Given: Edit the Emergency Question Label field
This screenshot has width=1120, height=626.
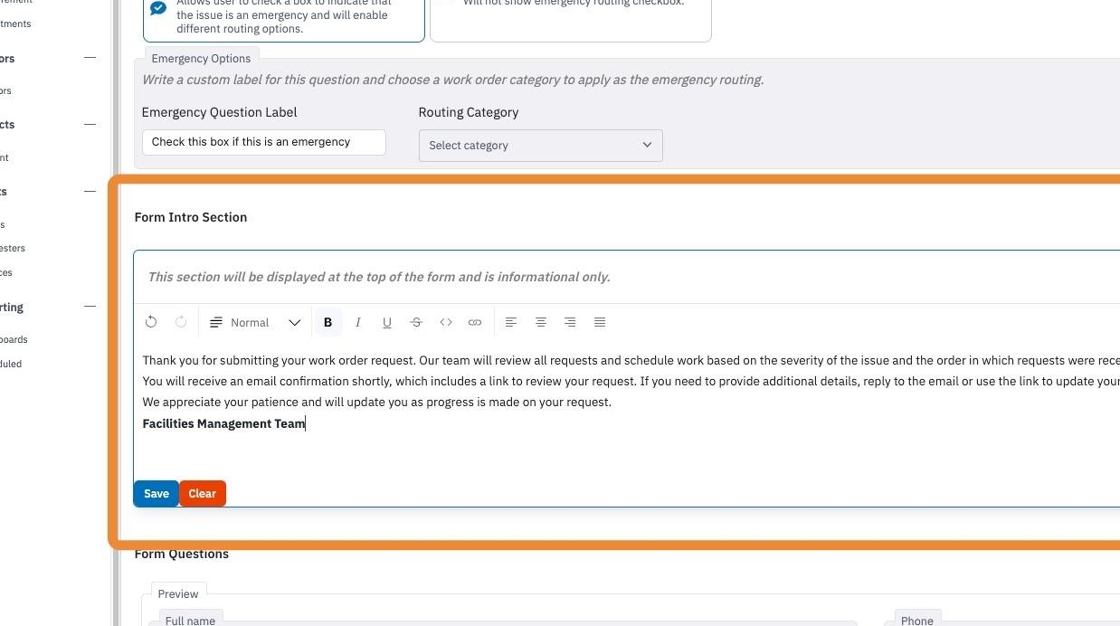Looking at the screenshot, I should tap(264, 142).
